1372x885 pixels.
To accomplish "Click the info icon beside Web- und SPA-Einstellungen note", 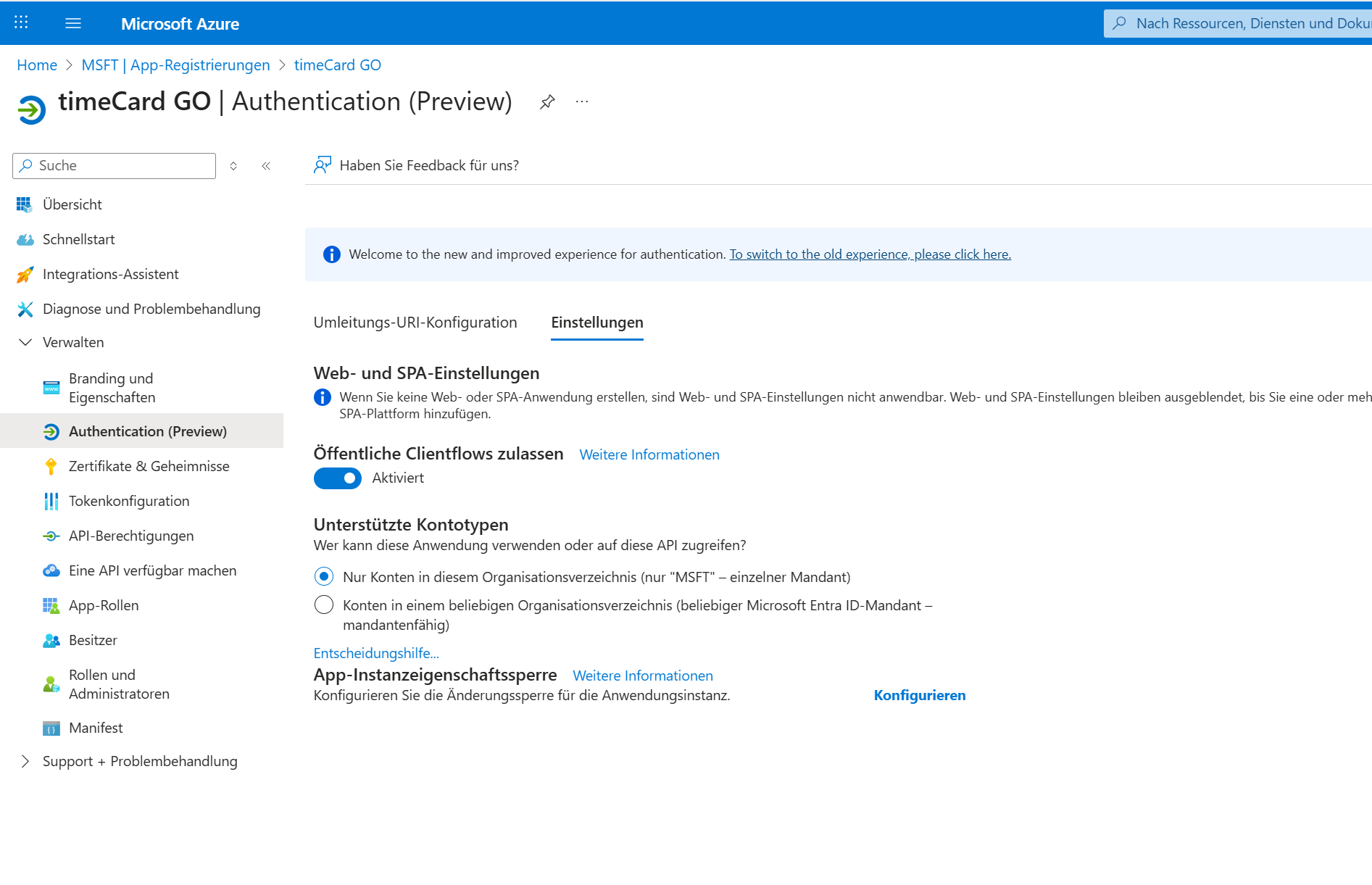I will (x=322, y=397).
